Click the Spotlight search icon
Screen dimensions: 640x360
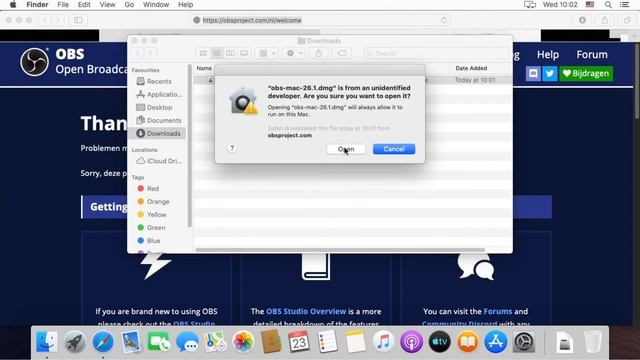click(608, 4)
